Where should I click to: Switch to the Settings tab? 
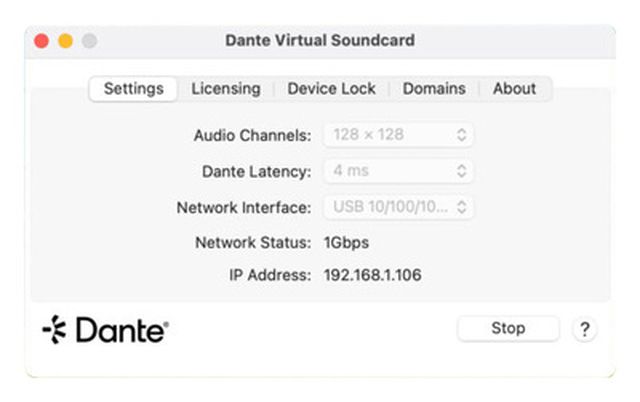133,88
